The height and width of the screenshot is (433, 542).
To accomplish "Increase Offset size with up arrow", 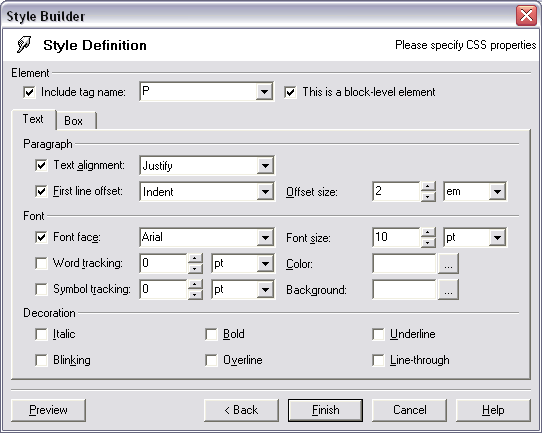I will coord(428,187).
